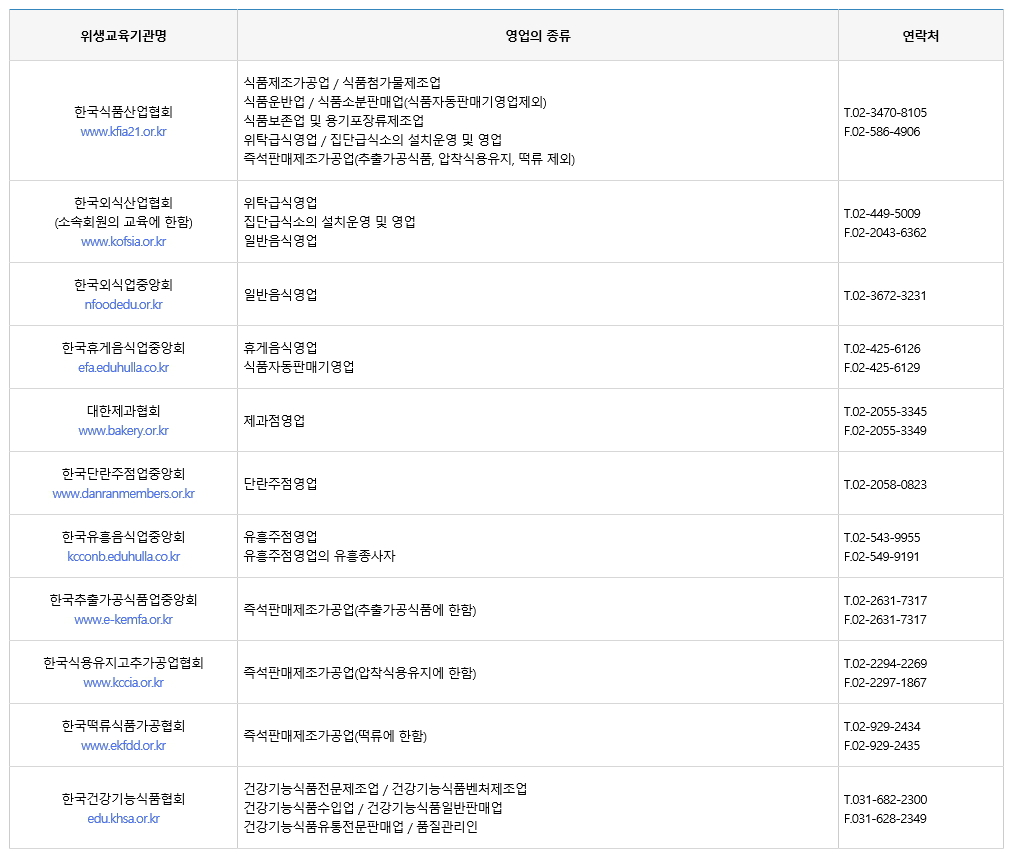Select the 한국유흥음식업중앙회 name text

click(x=124, y=537)
